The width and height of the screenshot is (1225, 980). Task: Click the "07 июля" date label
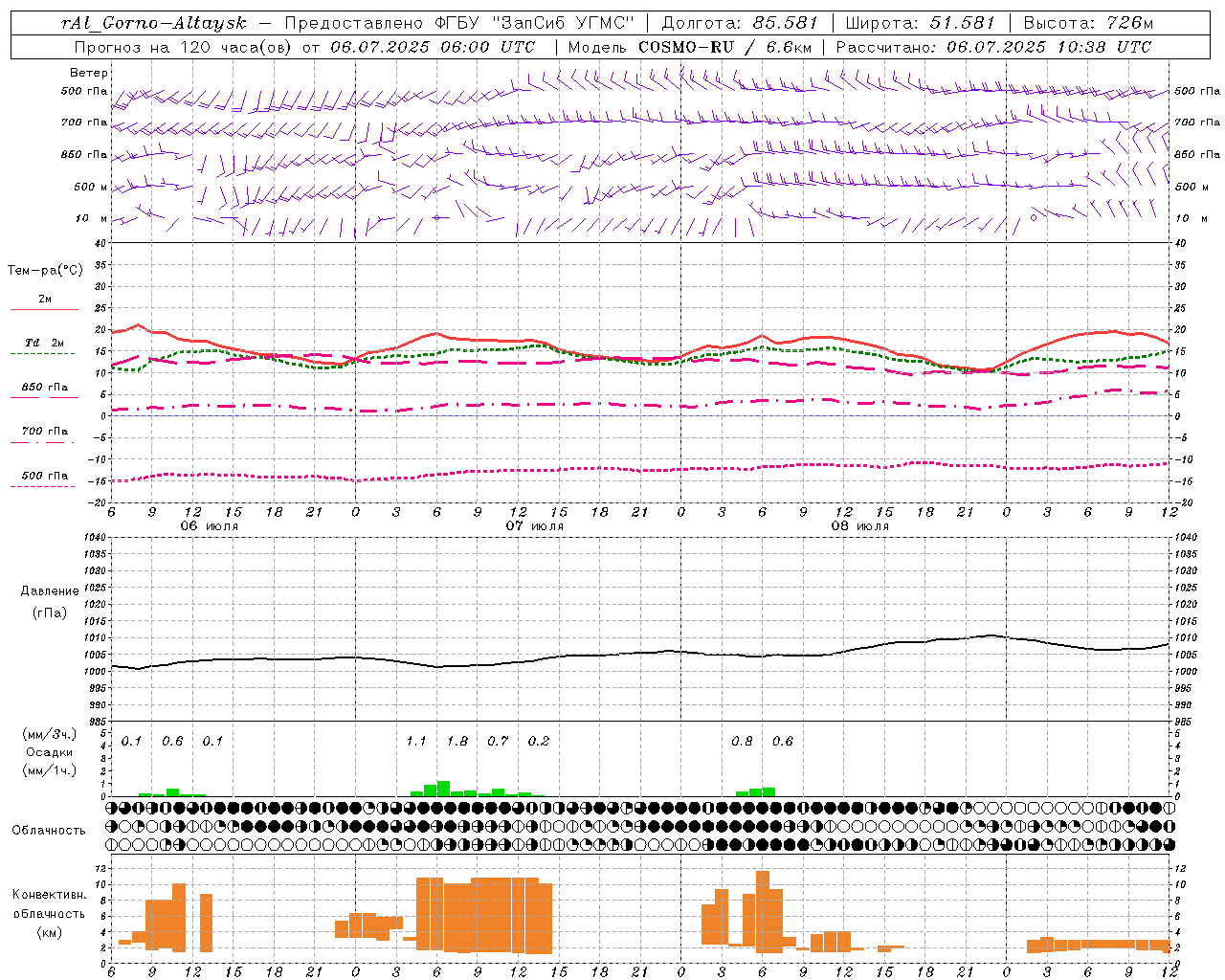coord(535,525)
